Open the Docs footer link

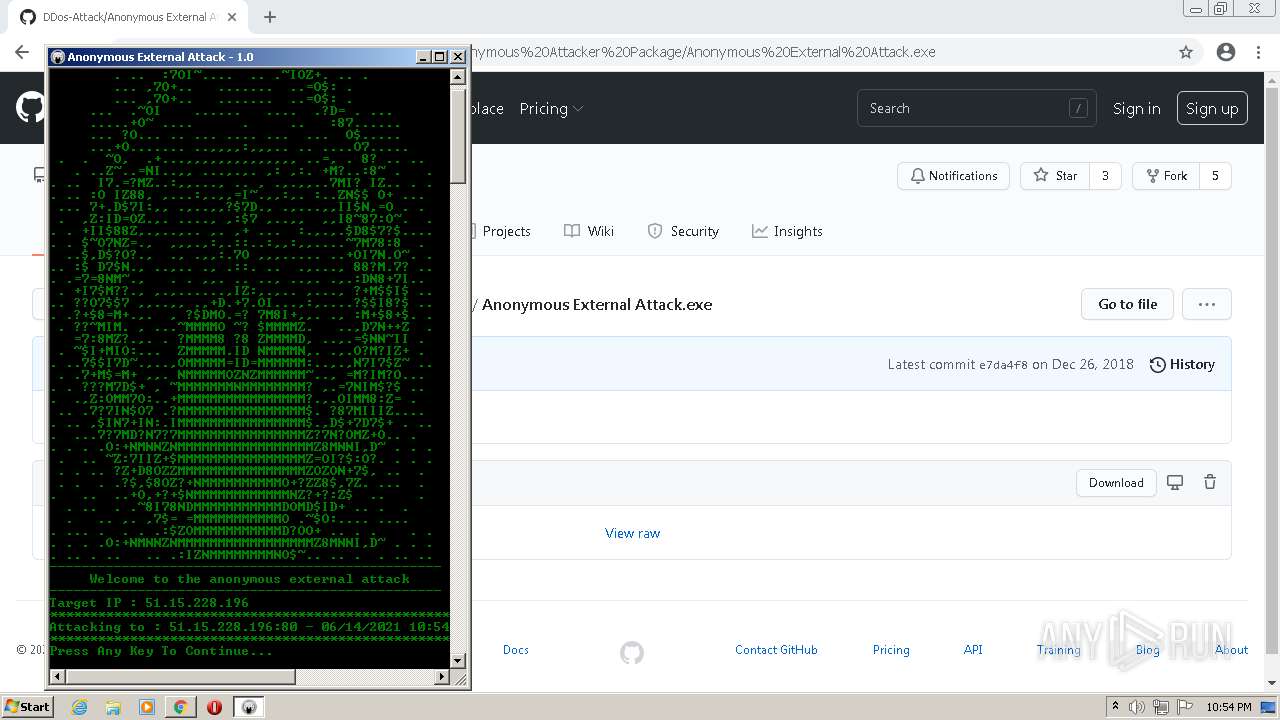click(x=515, y=650)
